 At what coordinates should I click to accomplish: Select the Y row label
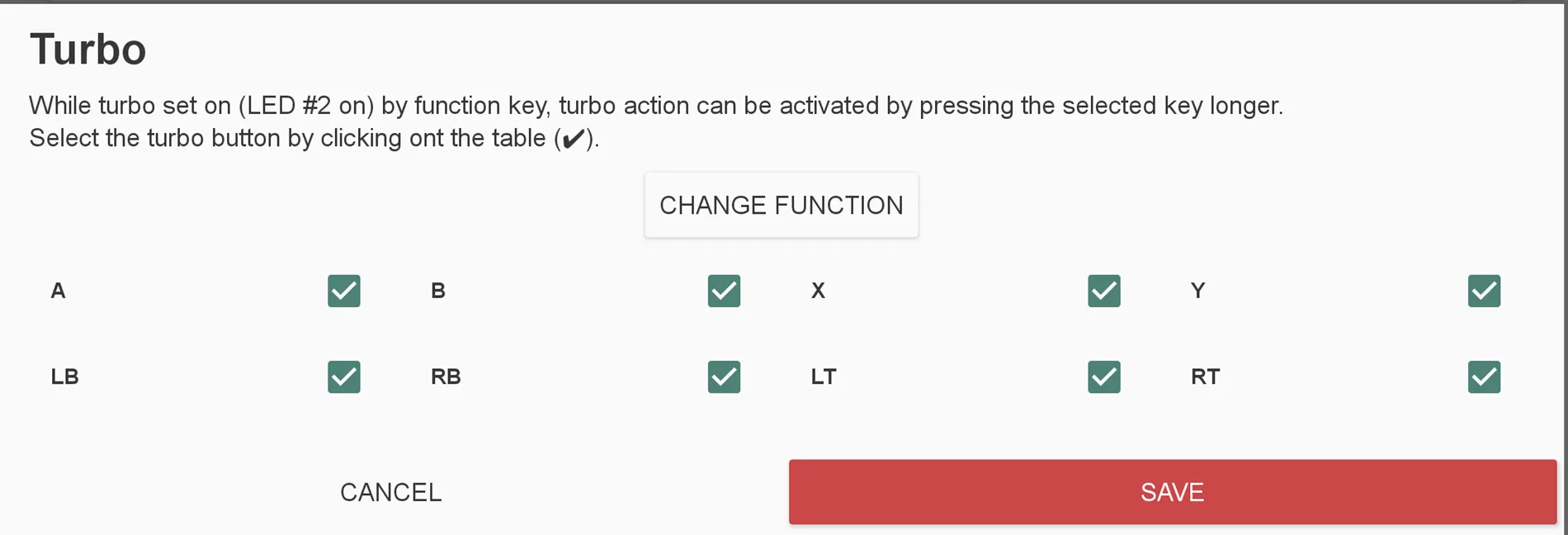[1198, 291]
